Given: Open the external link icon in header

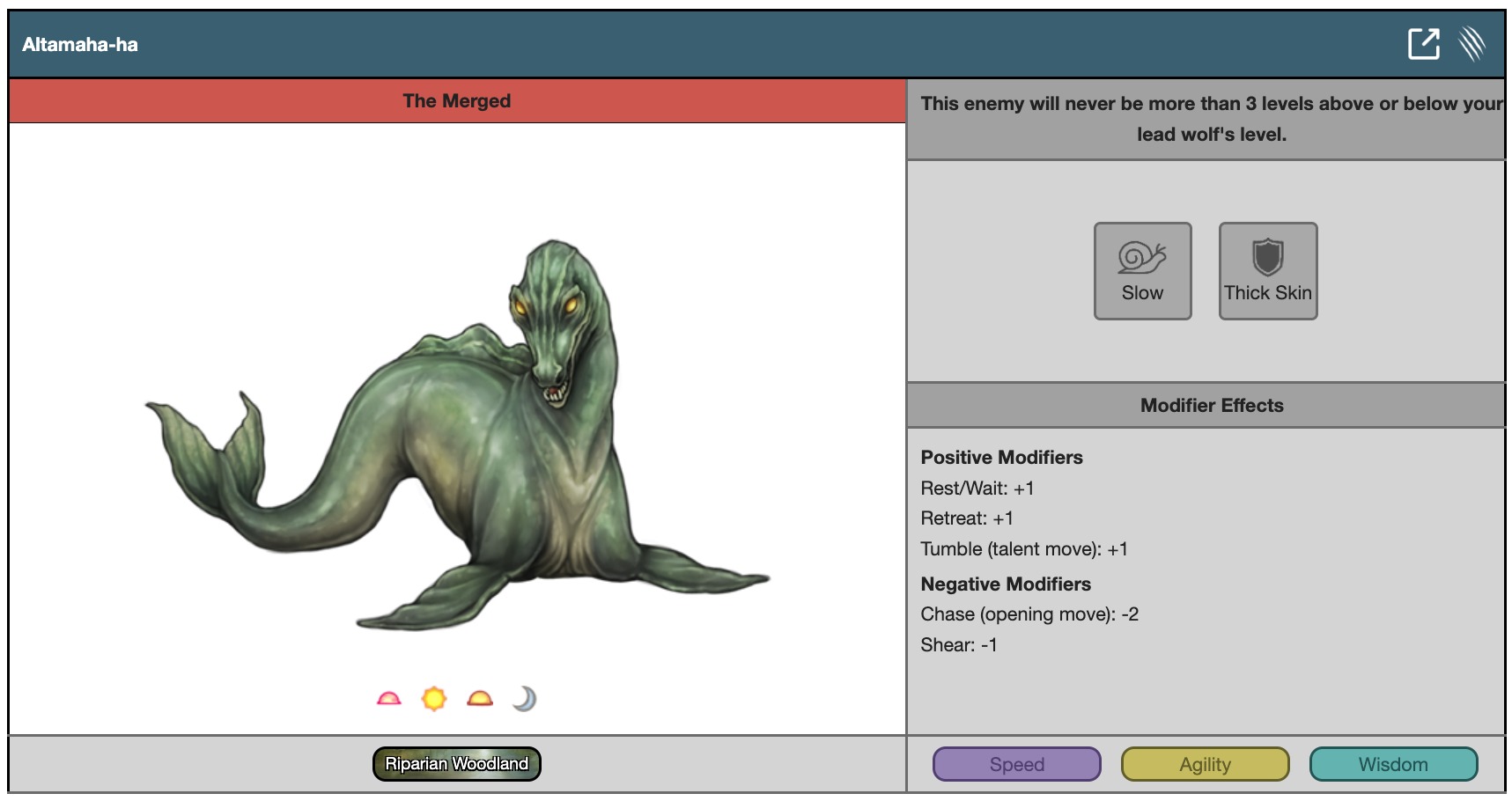Looking at the screenshot, I should (1423, 44).
